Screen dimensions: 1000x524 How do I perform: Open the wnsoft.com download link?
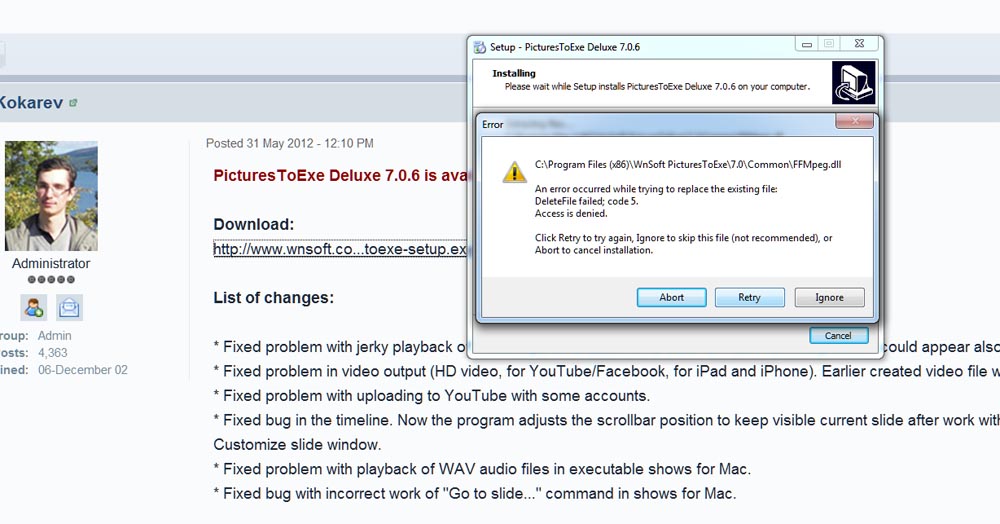pyautogui.click(x=340, y=249)
